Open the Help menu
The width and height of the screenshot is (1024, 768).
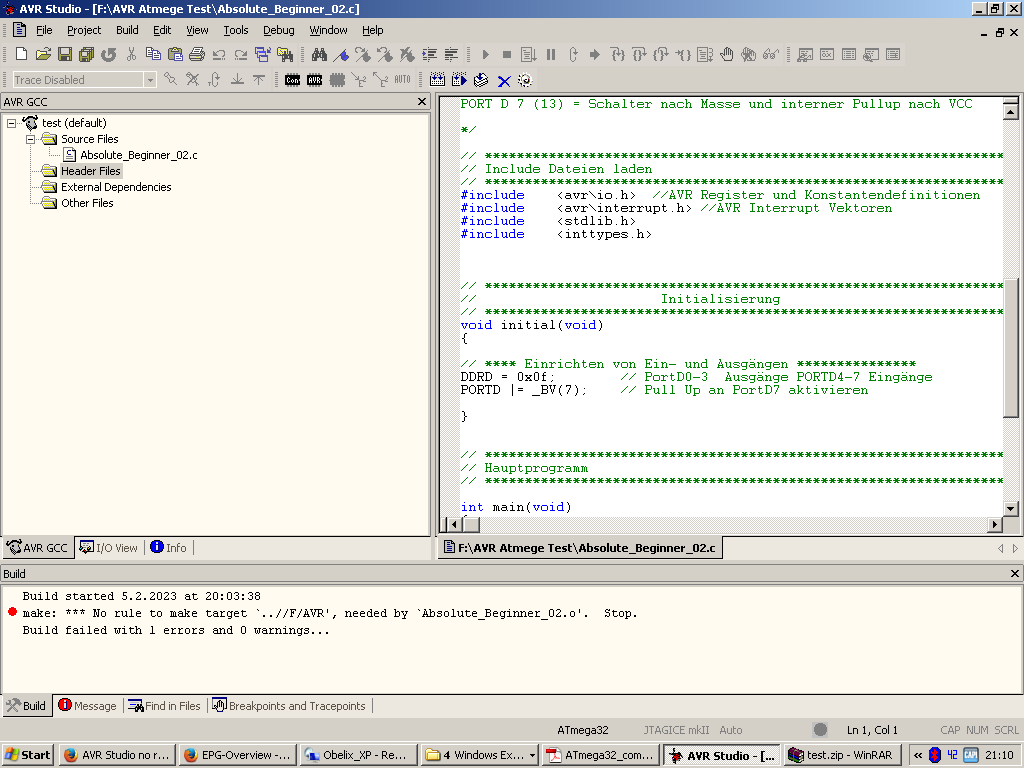[x=373, y=30]
